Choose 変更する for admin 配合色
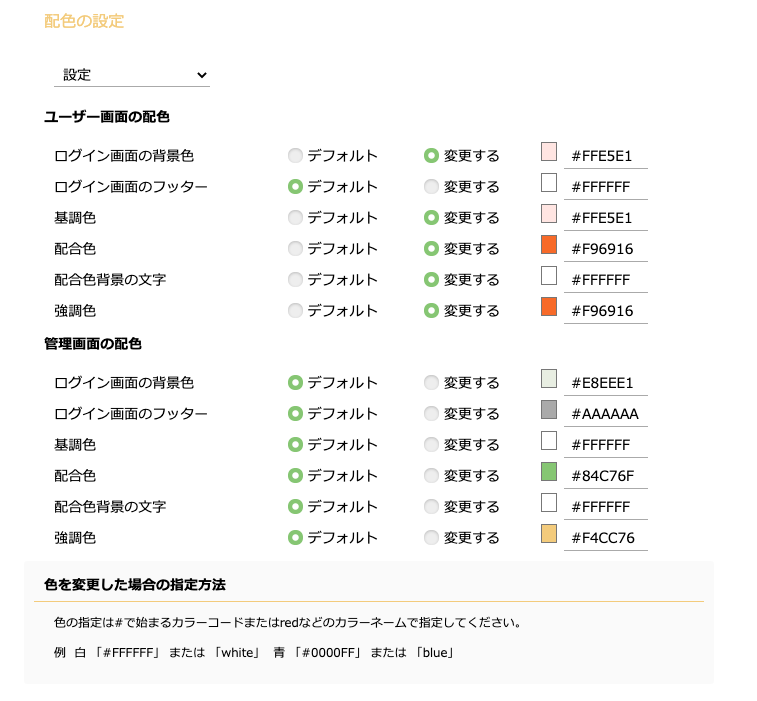The image size is (757, 701). click(431, 476)
